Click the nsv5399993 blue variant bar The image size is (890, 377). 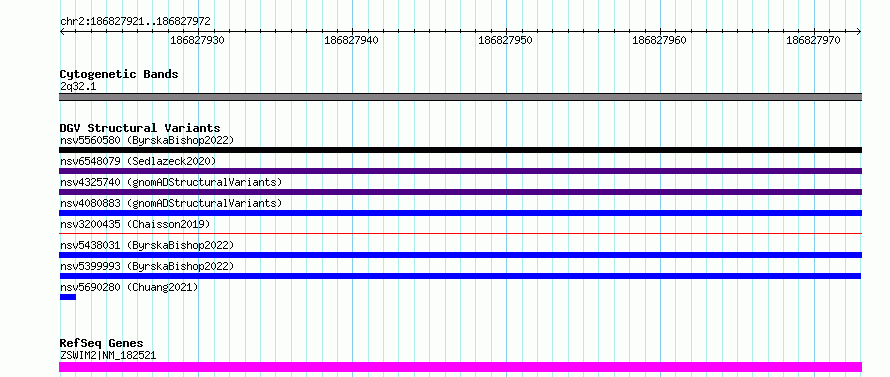coord(460,276)
